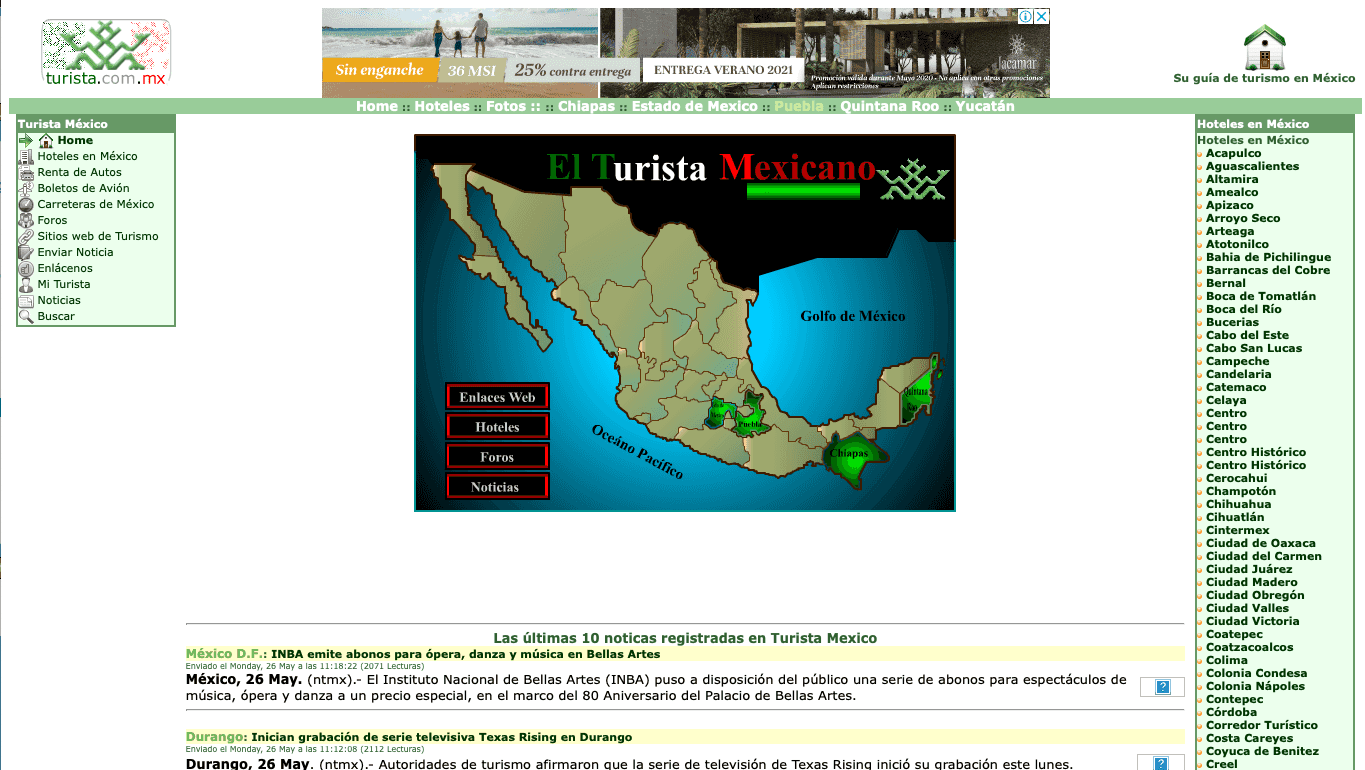
Task: Select the compass icon for Carreteras de México
Action: tap(26, 203)
